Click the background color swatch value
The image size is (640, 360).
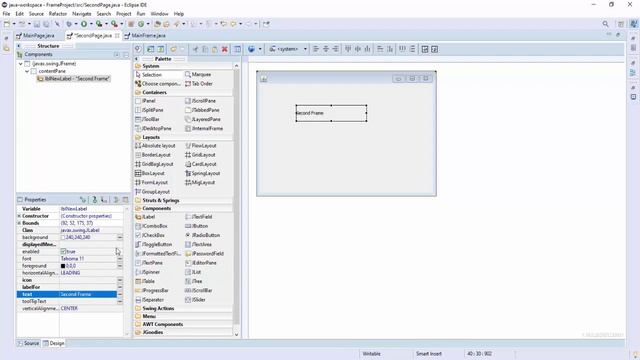click(63, 238)
